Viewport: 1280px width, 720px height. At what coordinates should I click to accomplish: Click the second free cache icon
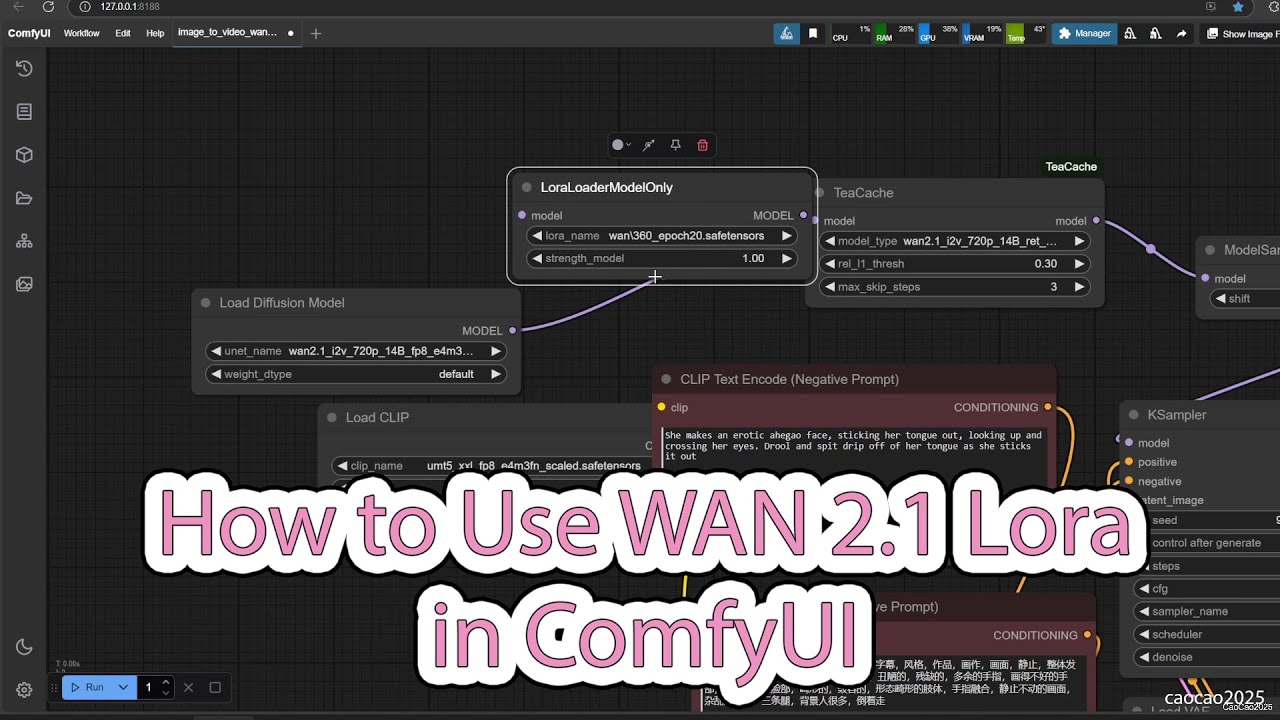1155,33
